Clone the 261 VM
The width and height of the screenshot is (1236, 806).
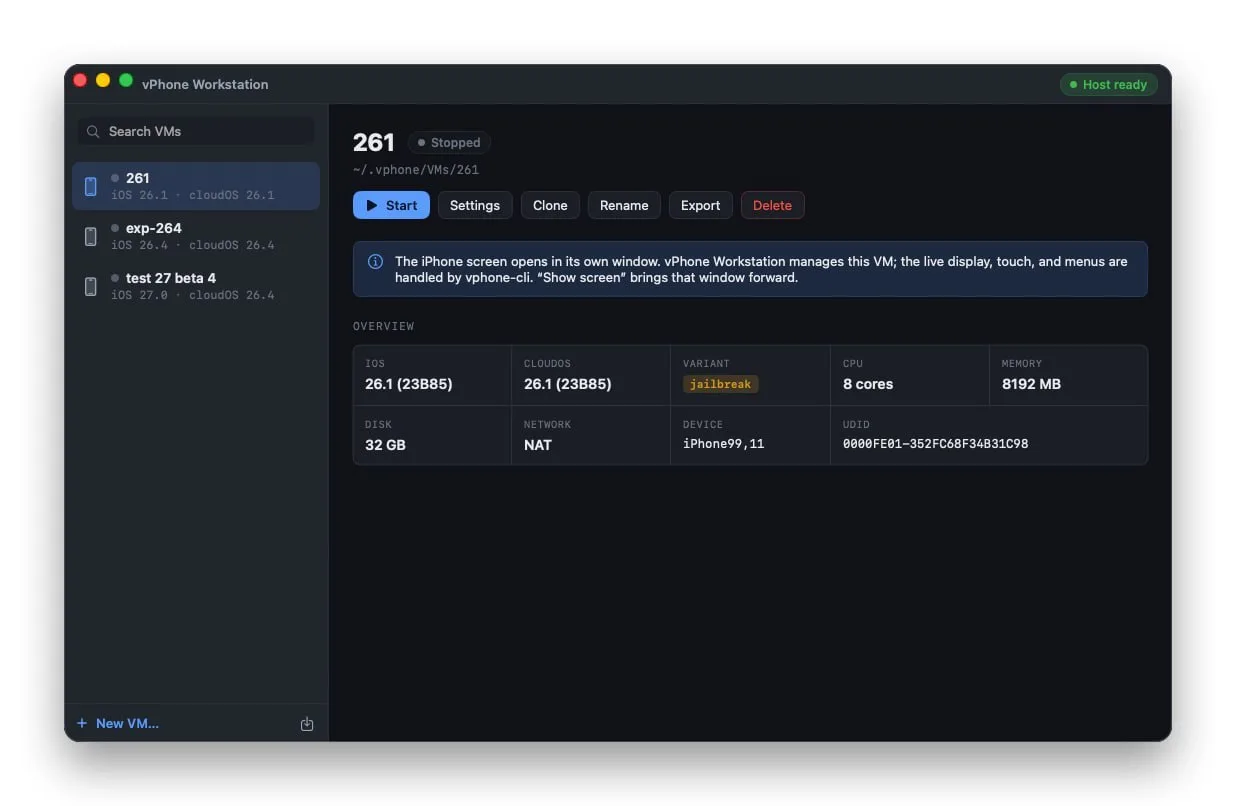550,205
